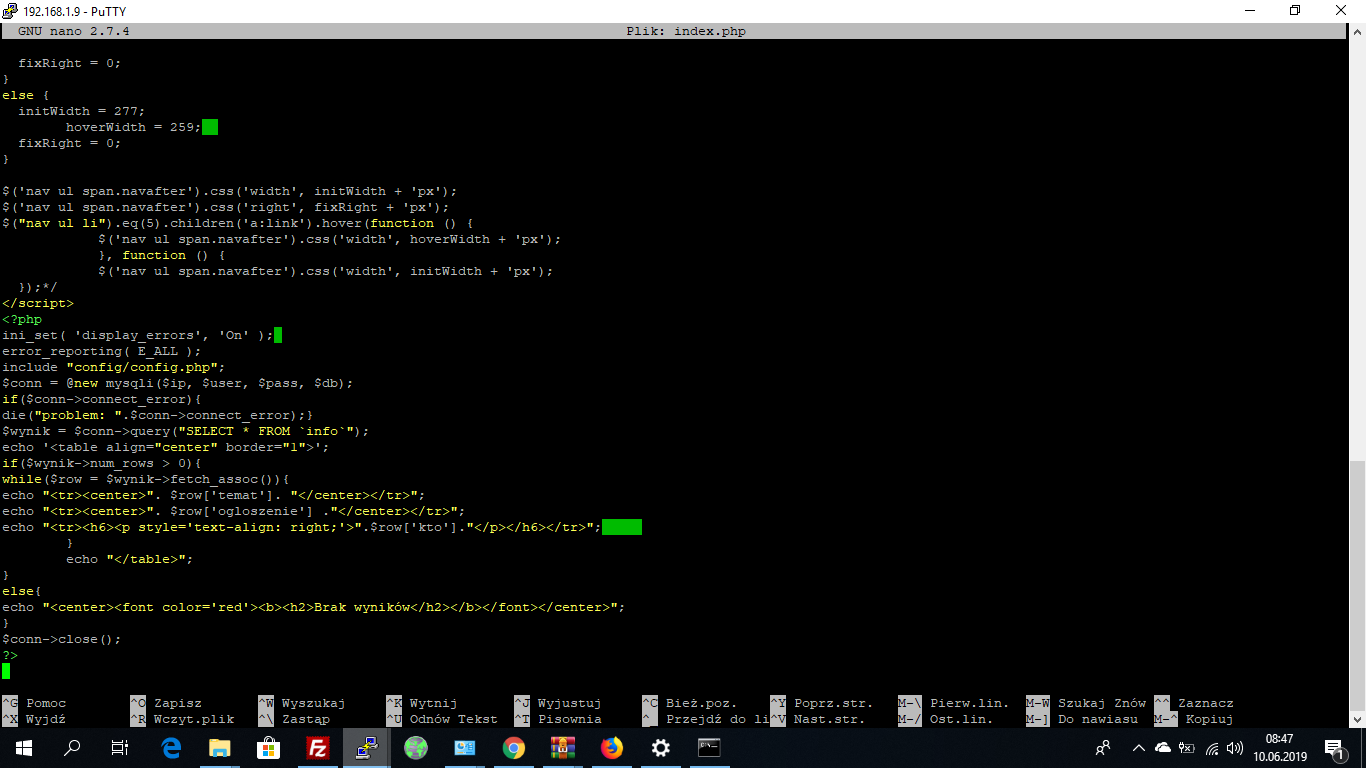The image size is (1366, 768).
Task: Click the terminal scrollbar down arrow
Action: coord(1357,719)
